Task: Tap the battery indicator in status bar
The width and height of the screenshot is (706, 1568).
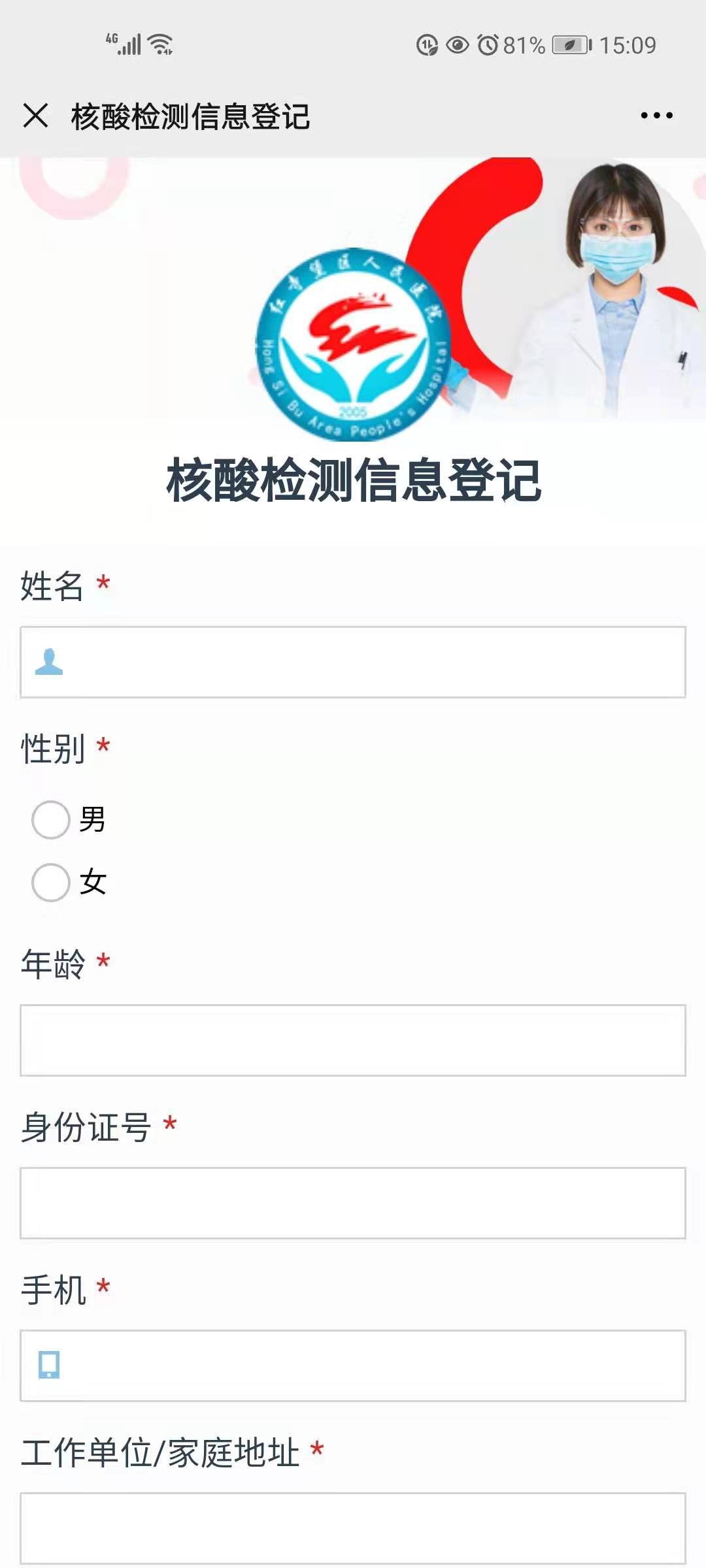Action: pyautogui.click(x=571, y=45)
